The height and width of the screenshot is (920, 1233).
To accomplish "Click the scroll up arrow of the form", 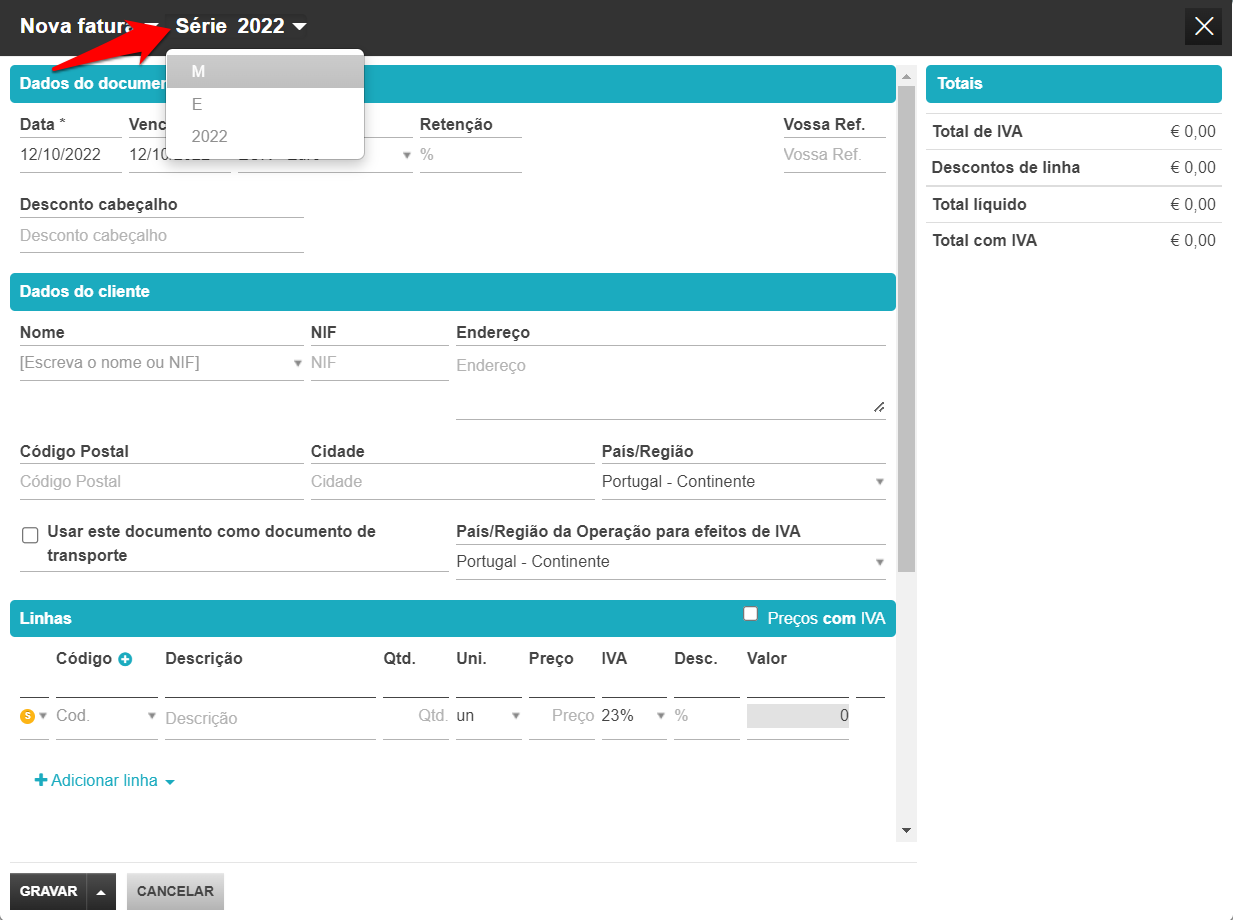I will coord(906,76).
